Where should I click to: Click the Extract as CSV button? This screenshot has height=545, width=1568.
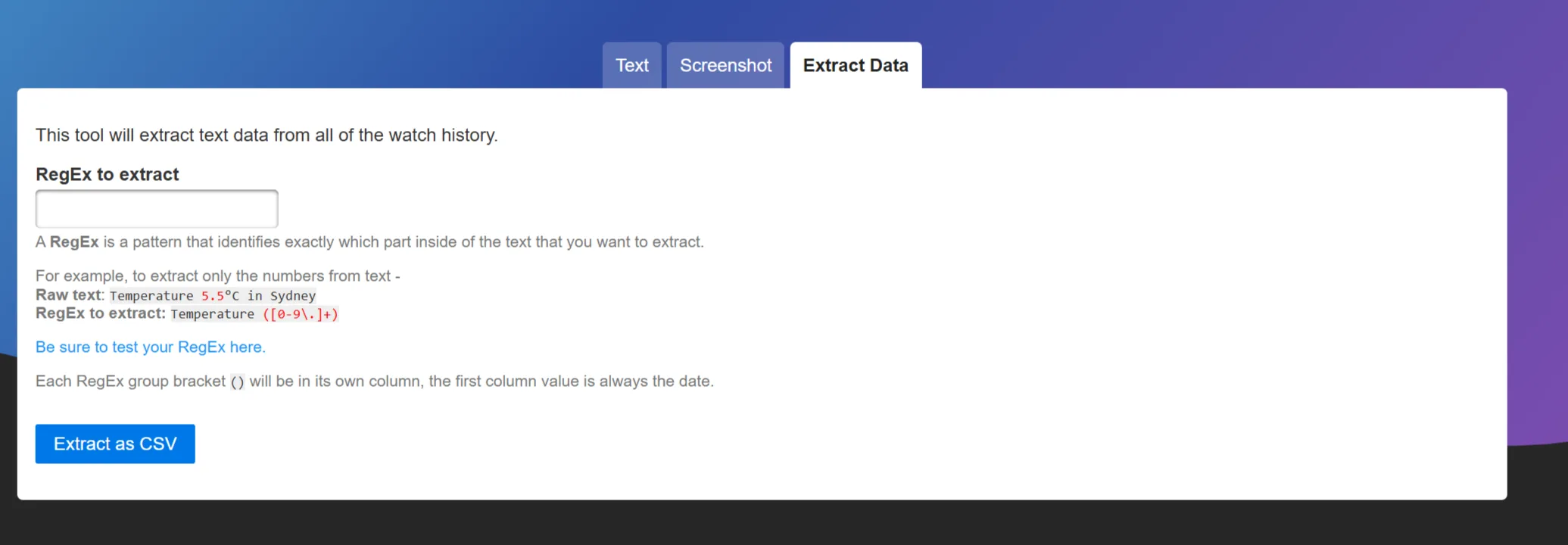coord(115,444)
